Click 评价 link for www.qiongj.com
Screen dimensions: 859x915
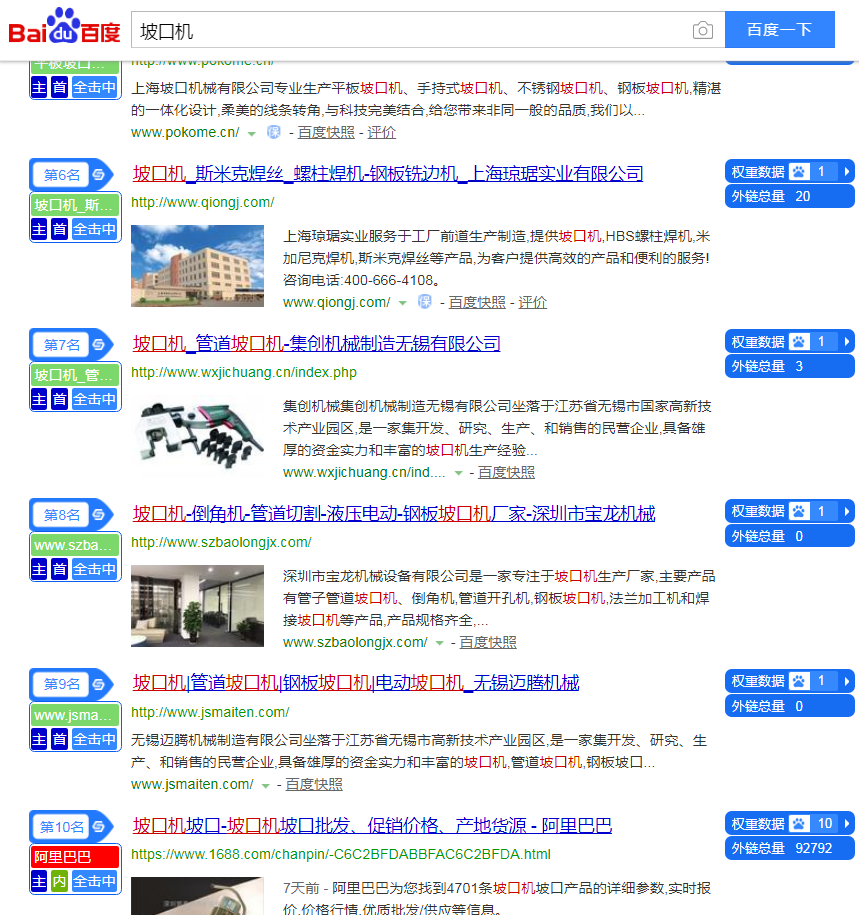pyautogui.click(x=533, y=302)
